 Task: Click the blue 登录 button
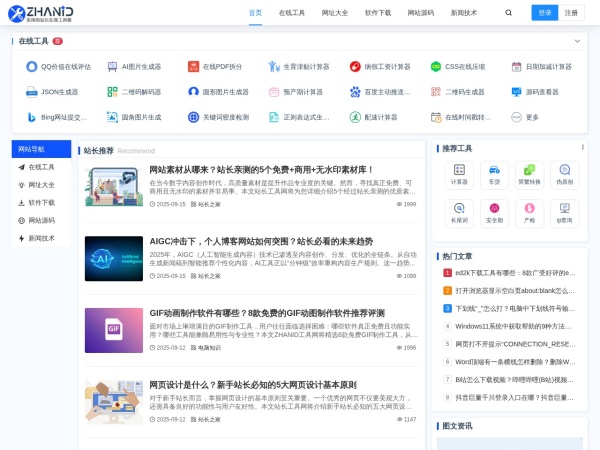(545, 13)
